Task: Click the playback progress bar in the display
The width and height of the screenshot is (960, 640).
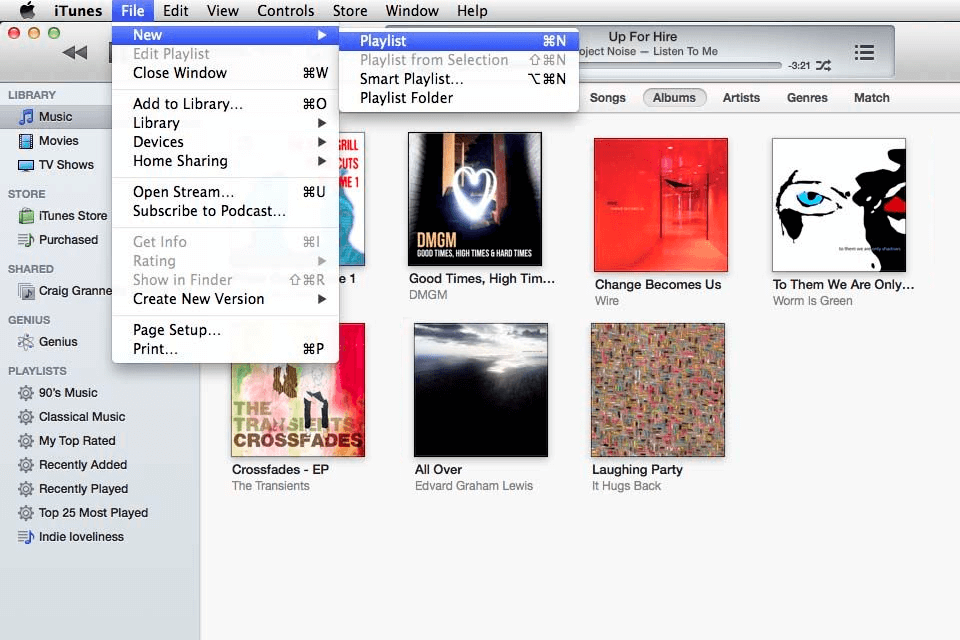Action: click(x=690, y=66)
